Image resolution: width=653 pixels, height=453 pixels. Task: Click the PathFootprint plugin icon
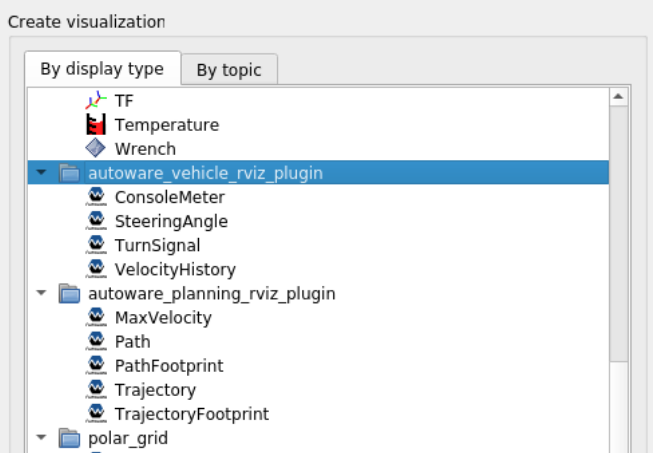(x=96, y=365)
